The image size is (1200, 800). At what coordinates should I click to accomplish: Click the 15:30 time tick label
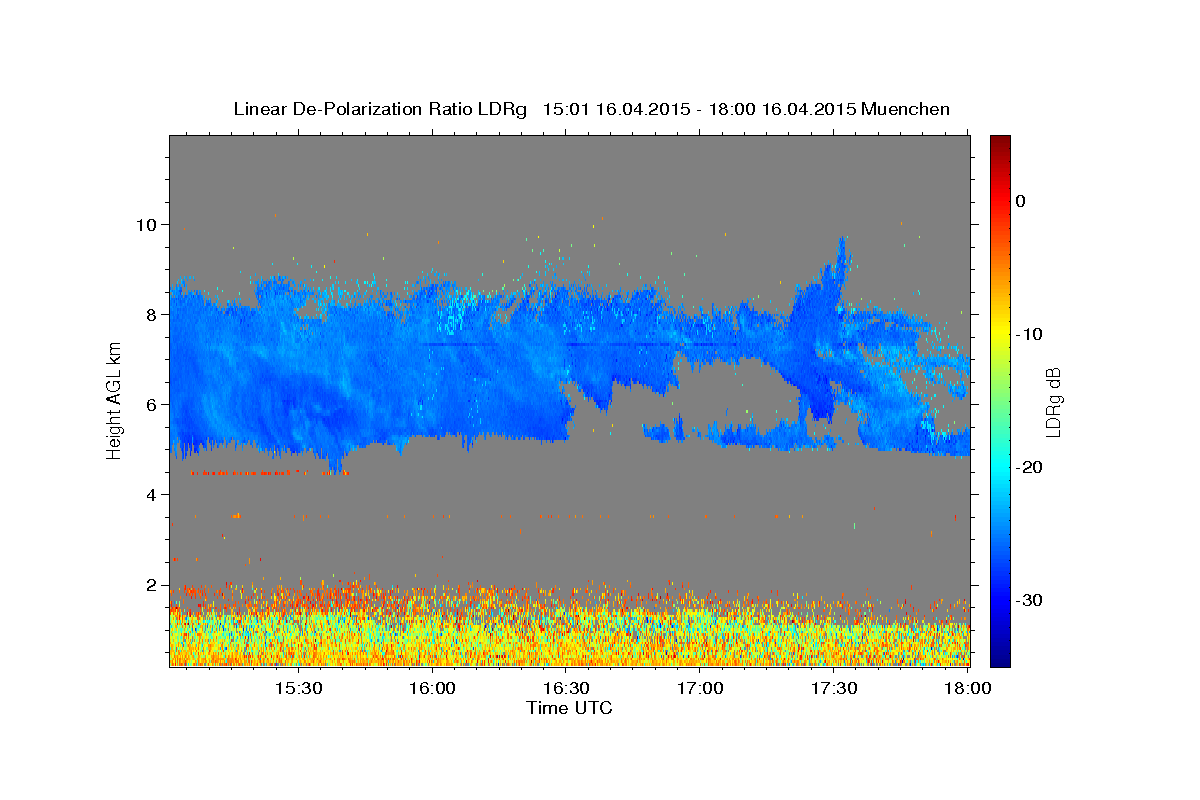point(298,688)
